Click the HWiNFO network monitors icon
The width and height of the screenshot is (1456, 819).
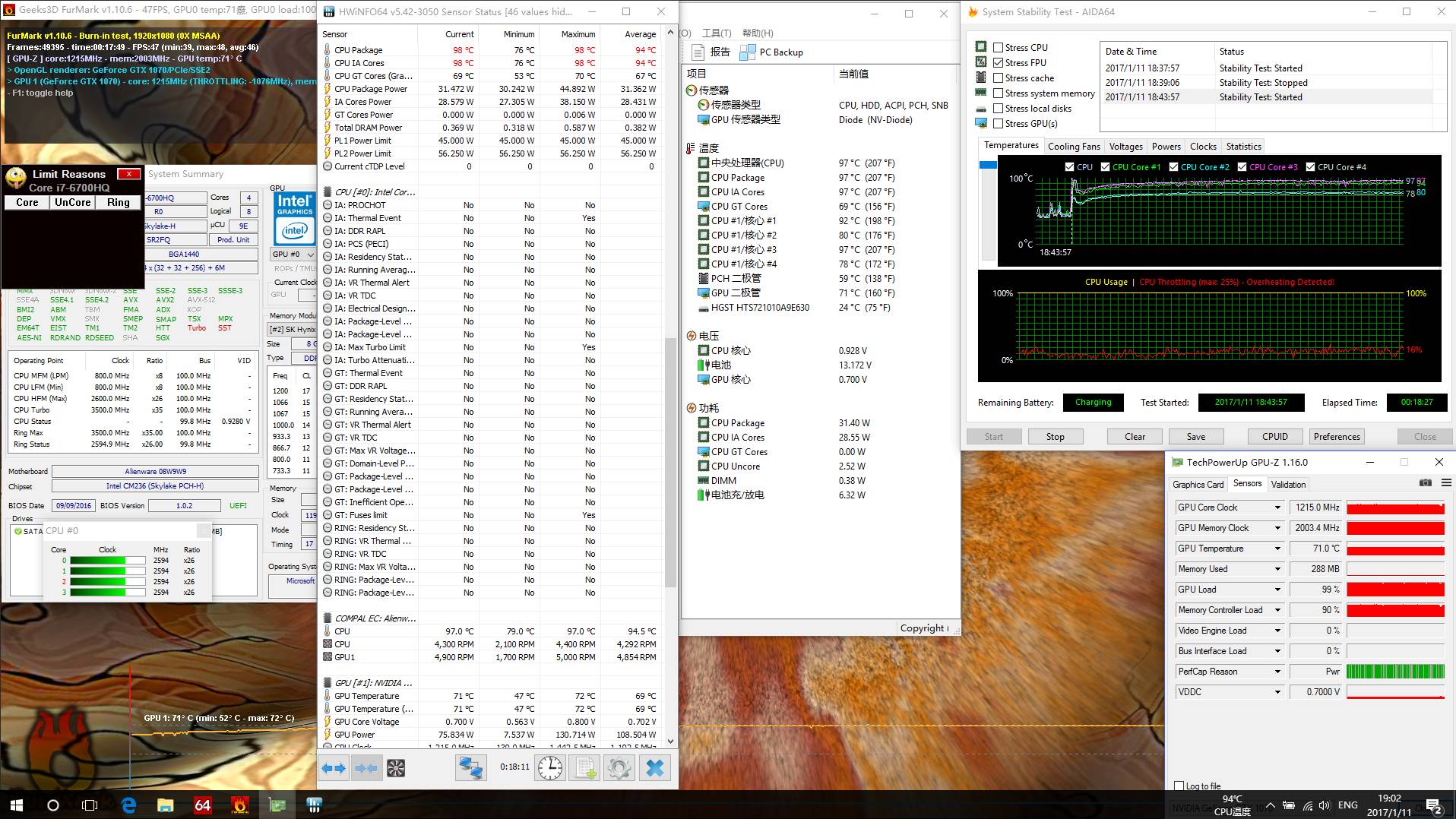click(x=470, y=768)
